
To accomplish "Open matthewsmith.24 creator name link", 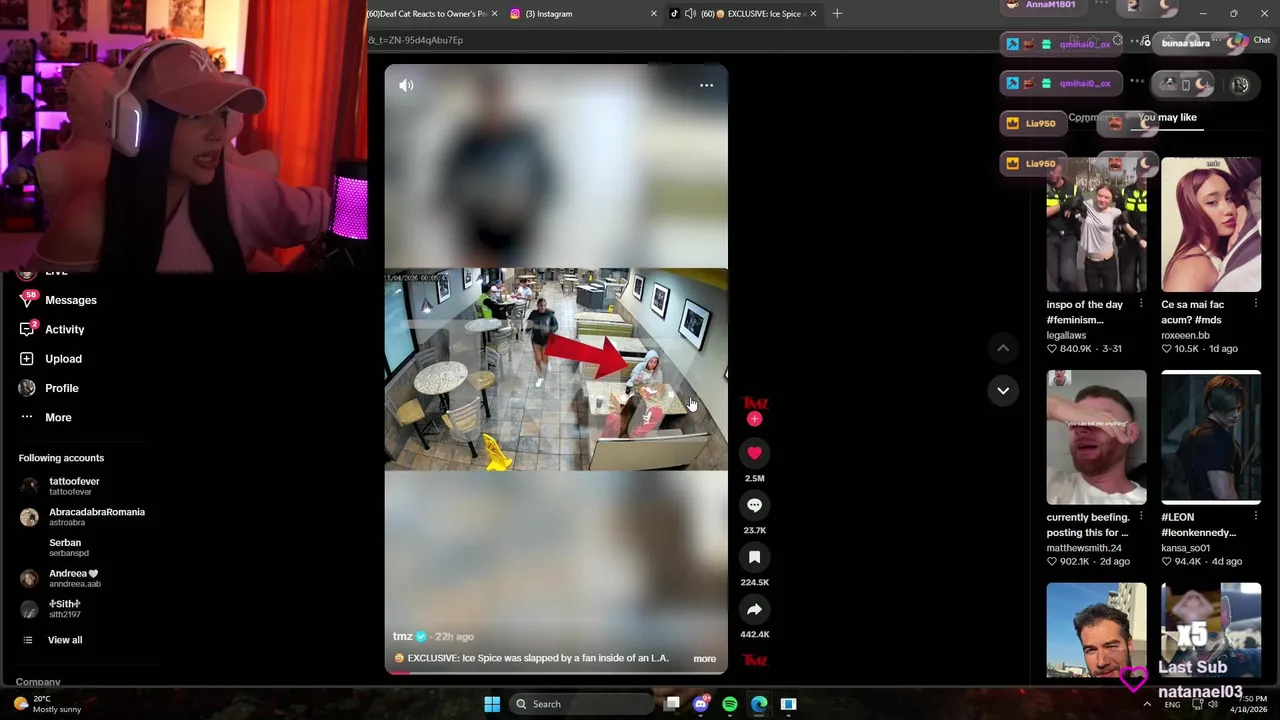I will (x=1084, y=548).
